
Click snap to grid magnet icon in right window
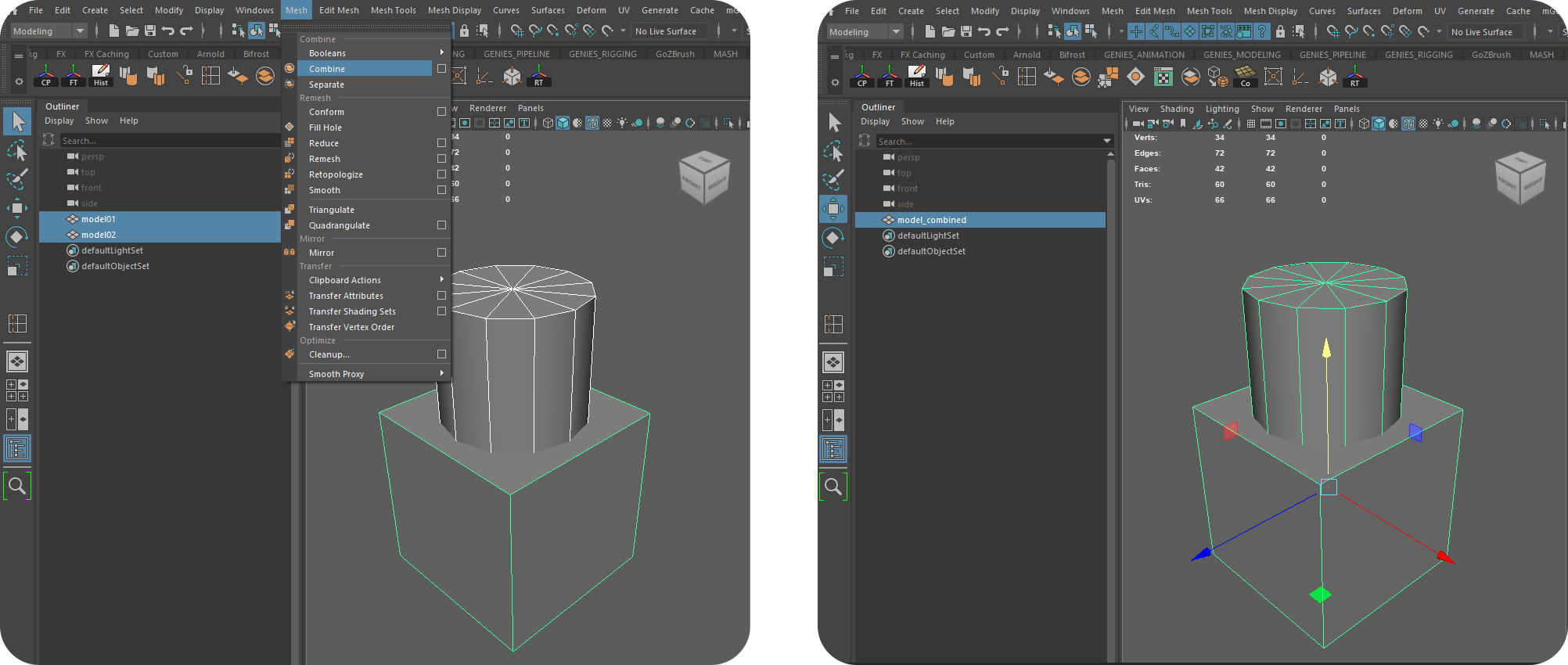tap(1333, 31)
